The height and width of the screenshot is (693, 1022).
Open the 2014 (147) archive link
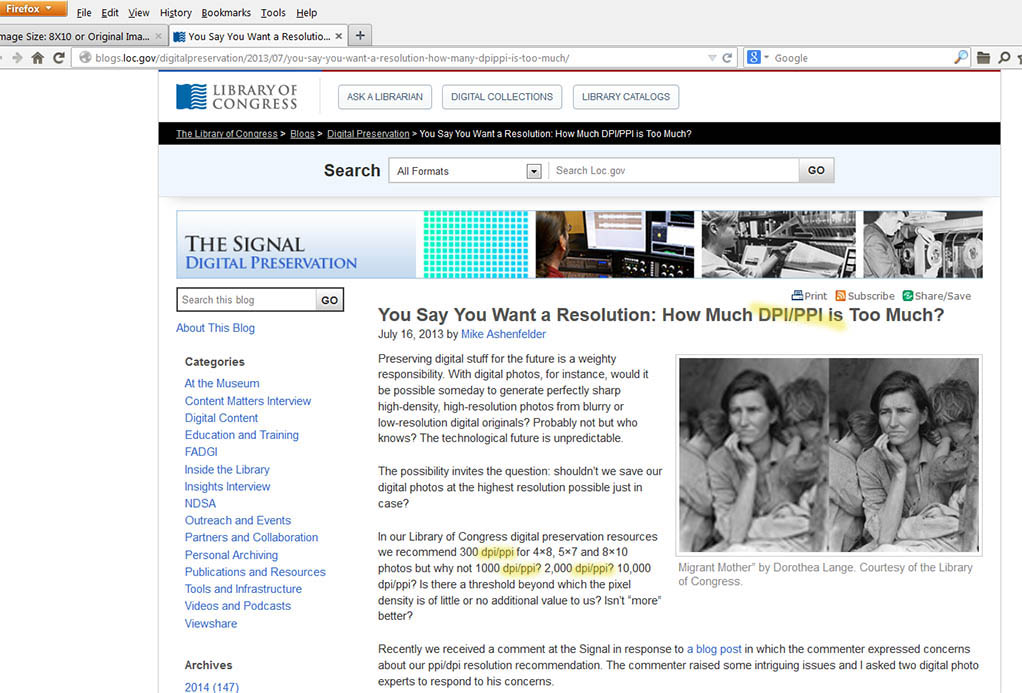coord(212,687)
